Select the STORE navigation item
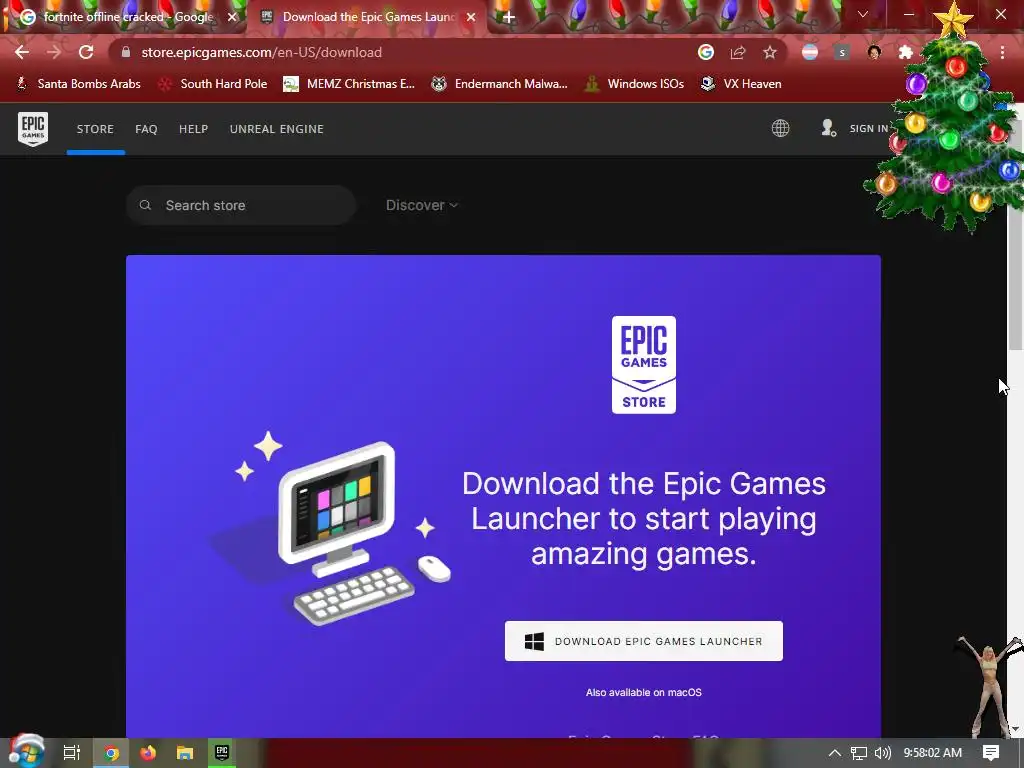Screen dimensions: 1024x768 (95, 129)
